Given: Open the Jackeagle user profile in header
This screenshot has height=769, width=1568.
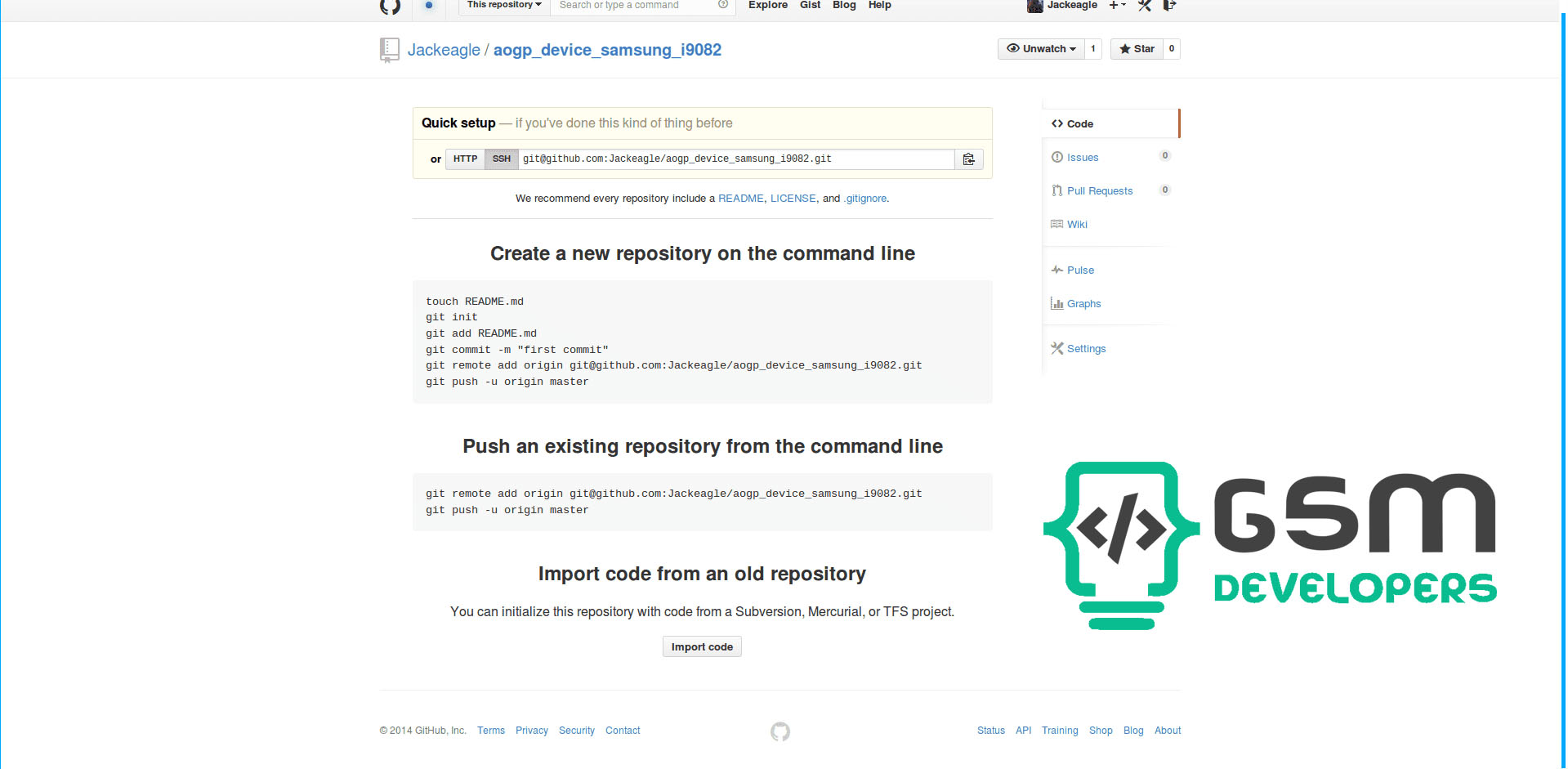Looking at the screenshot, I should tap(1072, 5).
